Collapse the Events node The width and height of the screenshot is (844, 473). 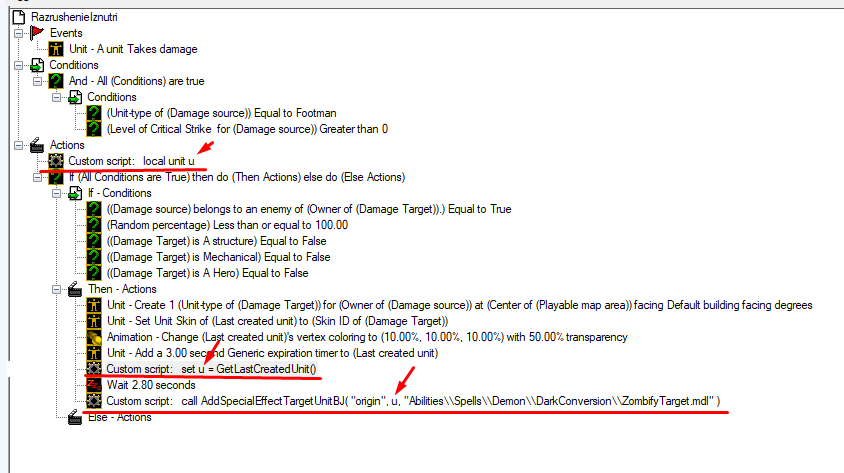click(18, 33)
